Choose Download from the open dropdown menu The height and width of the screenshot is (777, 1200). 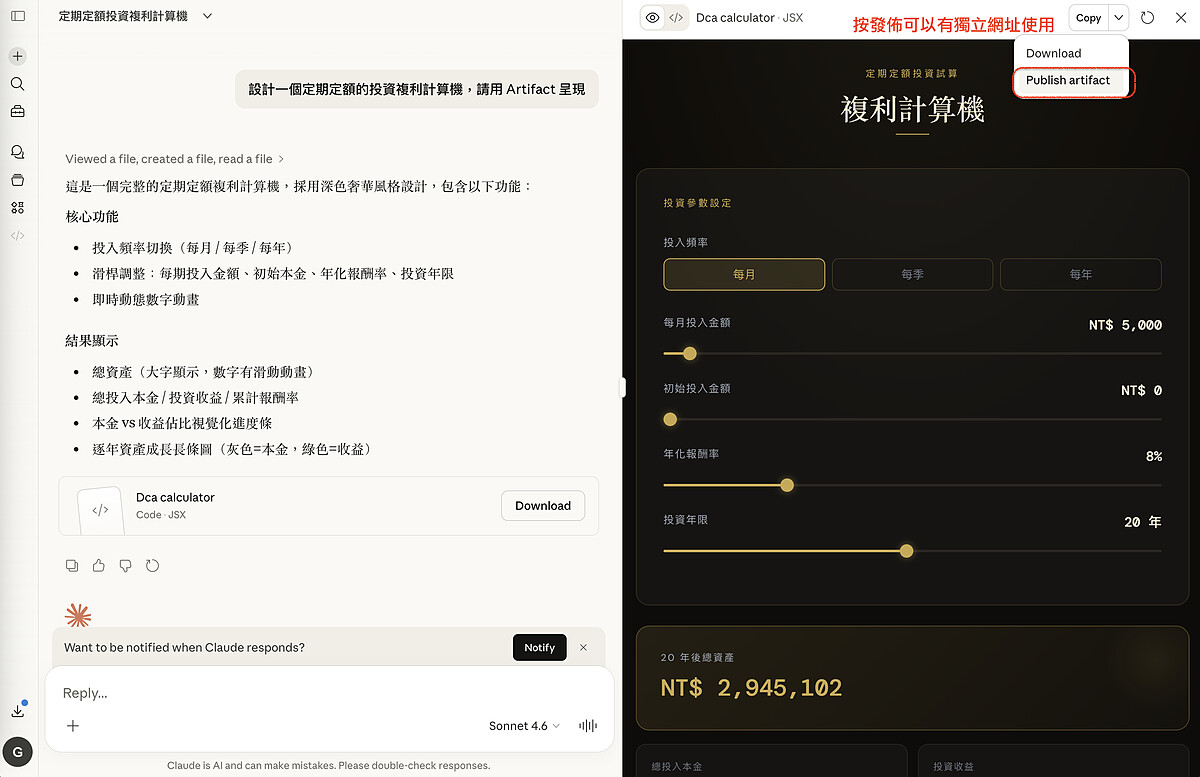click(x=1052, y=53)
